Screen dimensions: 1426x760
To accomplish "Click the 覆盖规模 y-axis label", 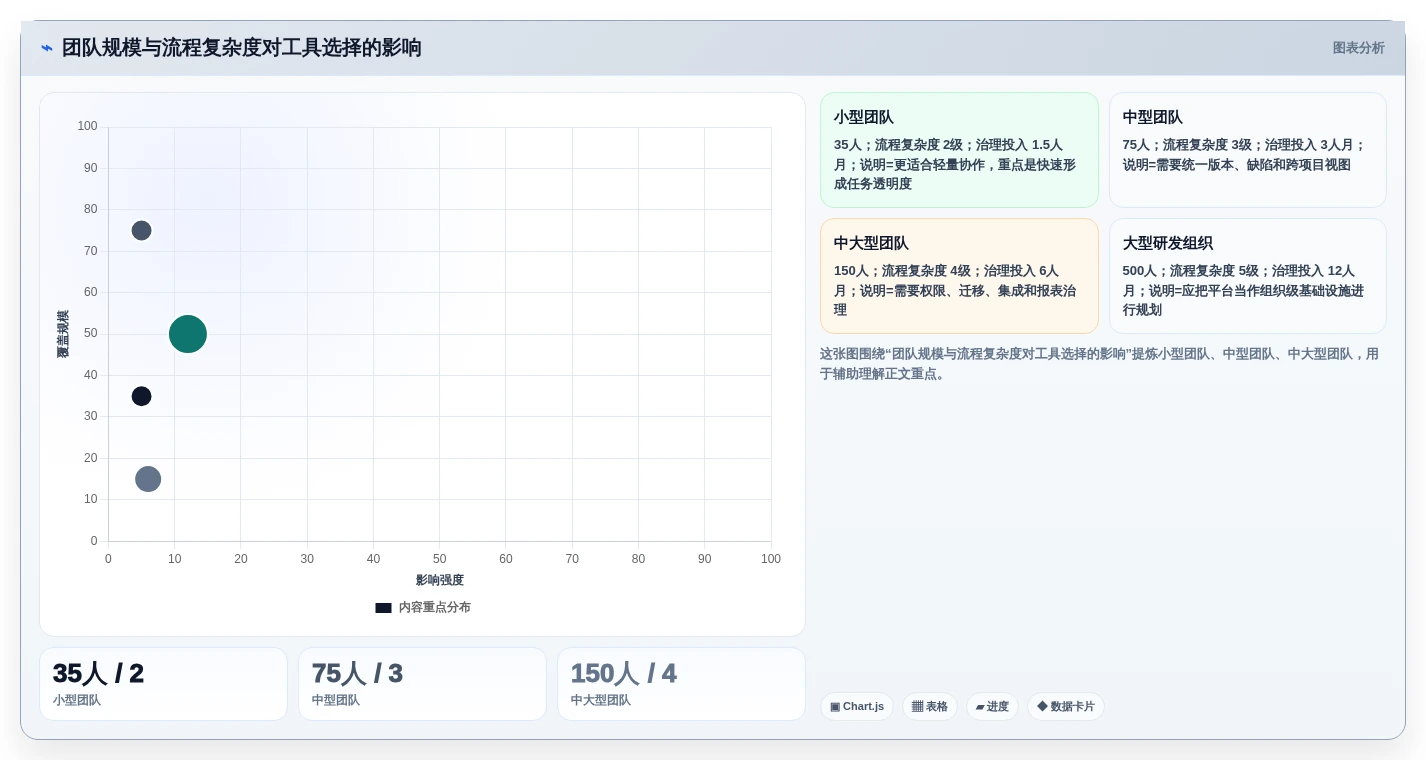I will point(63,334).
